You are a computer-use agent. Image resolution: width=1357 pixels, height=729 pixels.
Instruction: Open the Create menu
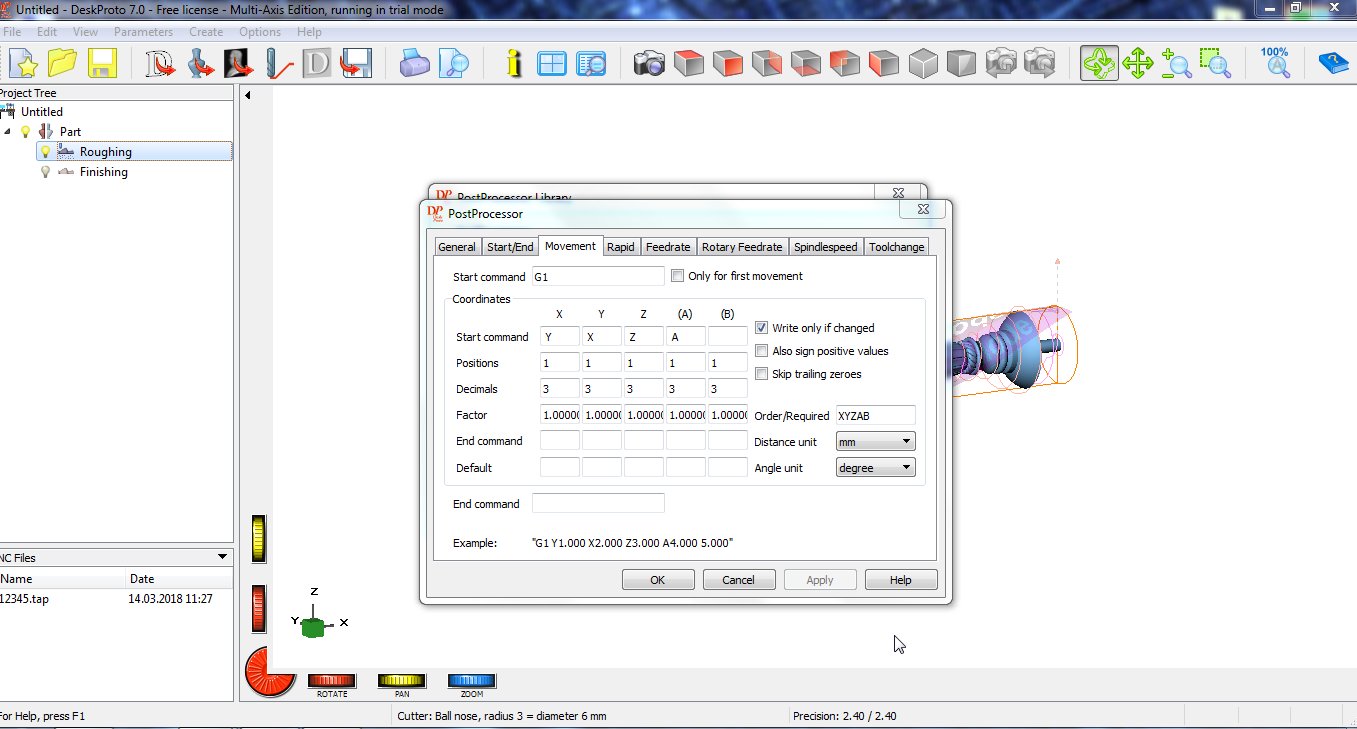[x=206, y=32]
